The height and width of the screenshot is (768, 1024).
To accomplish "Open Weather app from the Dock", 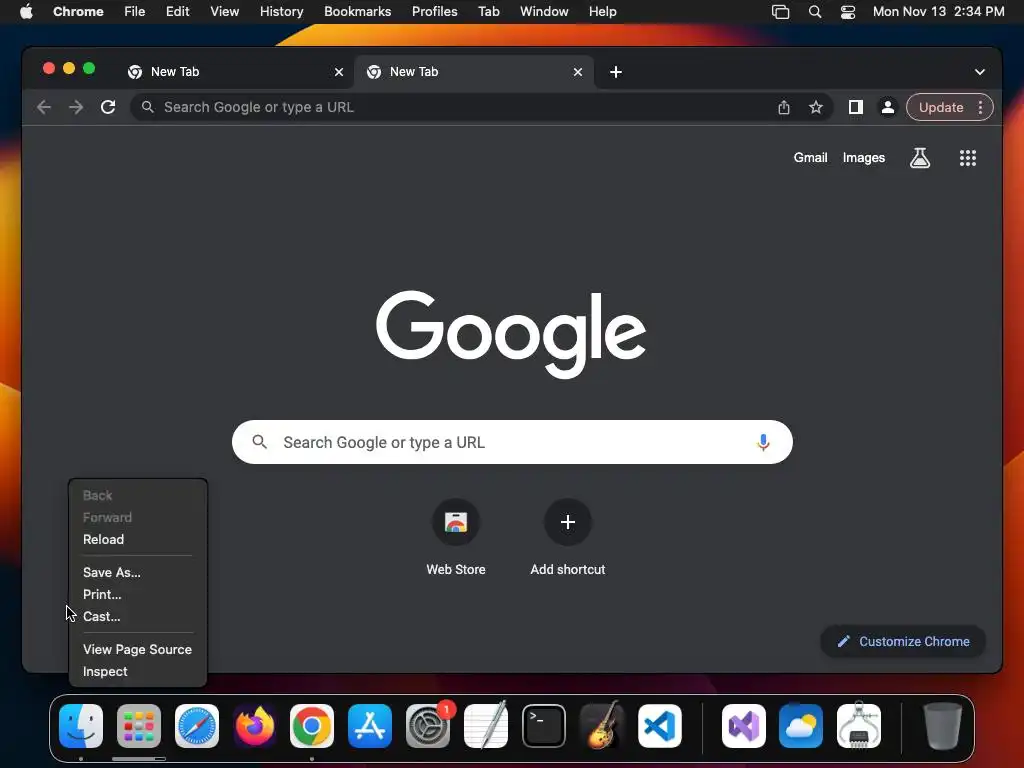I will [x=801, y=726].
